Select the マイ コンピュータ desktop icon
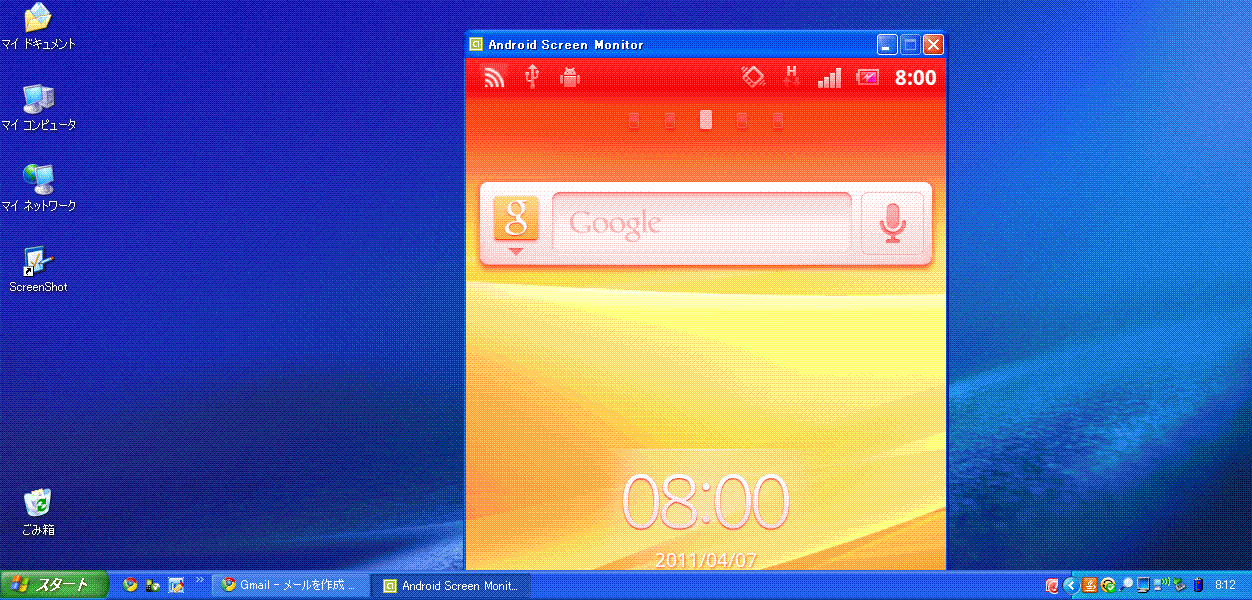This screenshot has height=600, width=1252. point(38,108)
